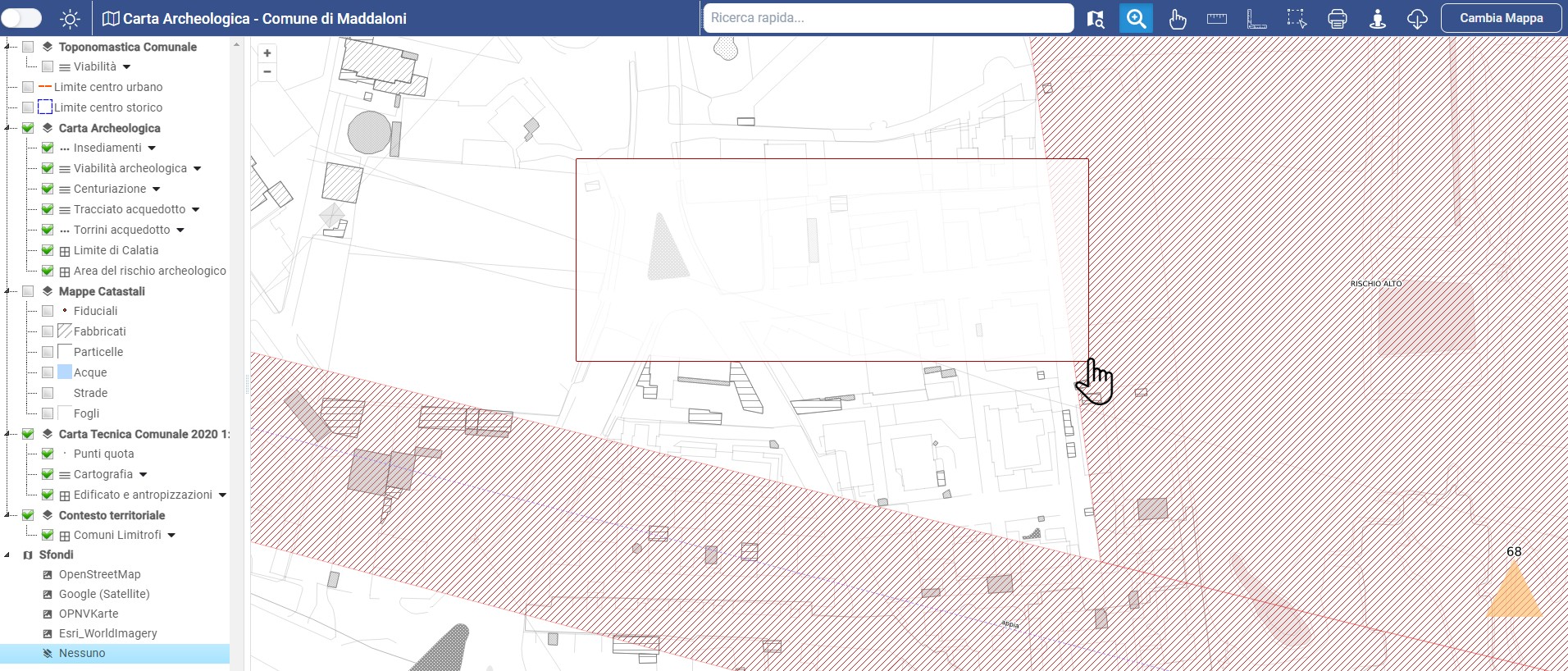Toggle the sun brightness theme icon
The width and height of the screenshot is (1568, 671).
[71, 19]
